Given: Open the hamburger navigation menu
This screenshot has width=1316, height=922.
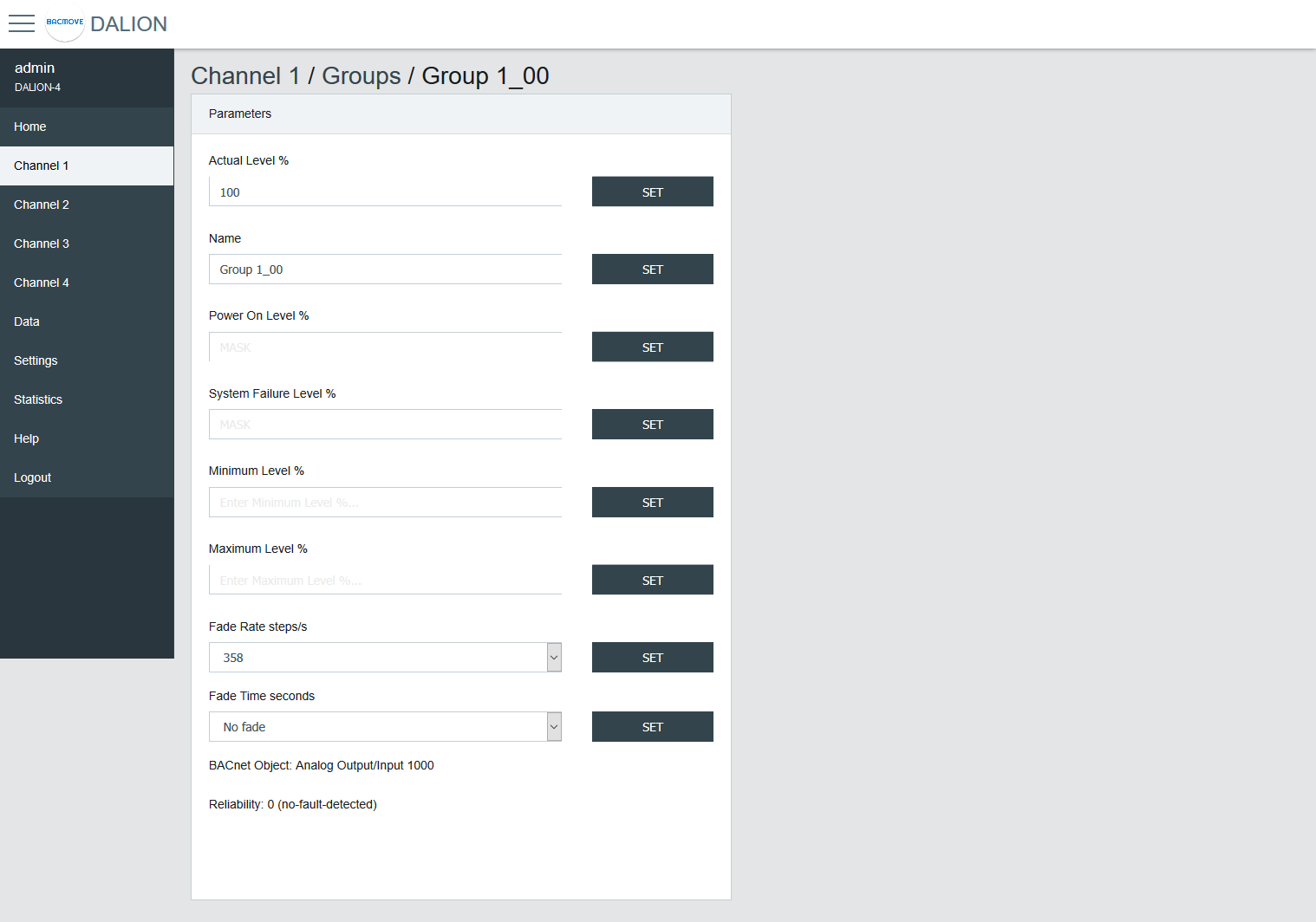Looking at the screenshot, I should pyautogui.click(x=22, y=23).
